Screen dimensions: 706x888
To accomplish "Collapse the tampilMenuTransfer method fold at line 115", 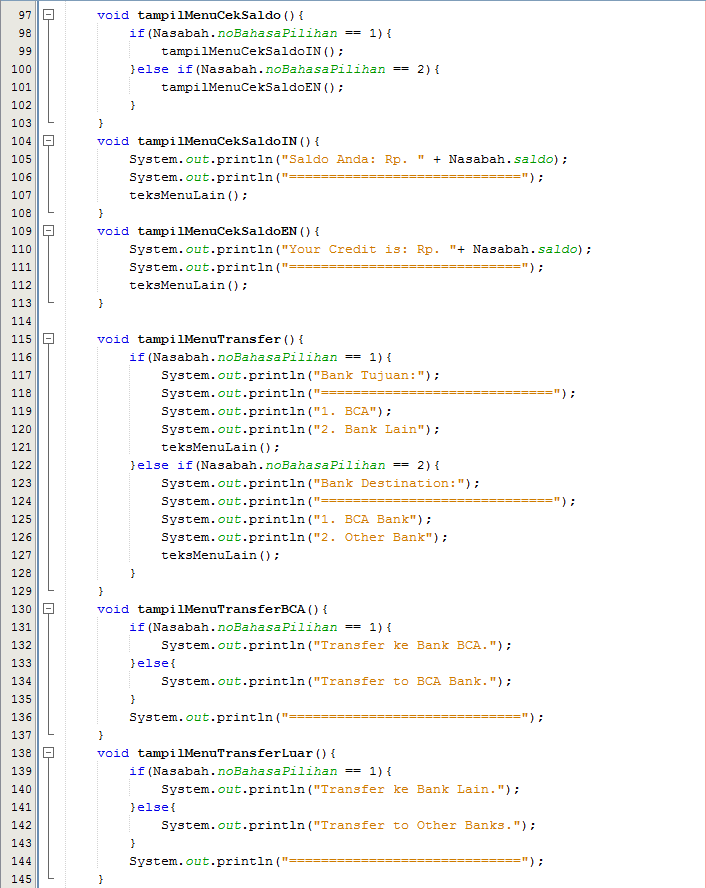I will tap(49, 339).
